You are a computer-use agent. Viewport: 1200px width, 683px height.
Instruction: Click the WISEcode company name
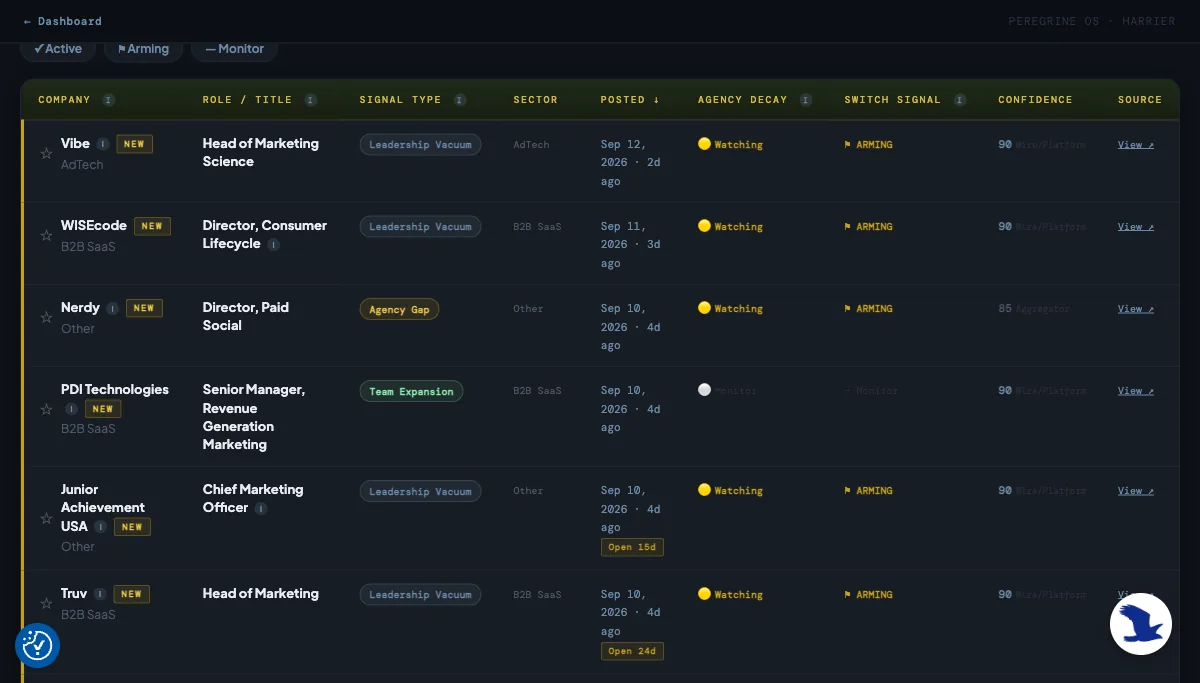pos(94,225)
